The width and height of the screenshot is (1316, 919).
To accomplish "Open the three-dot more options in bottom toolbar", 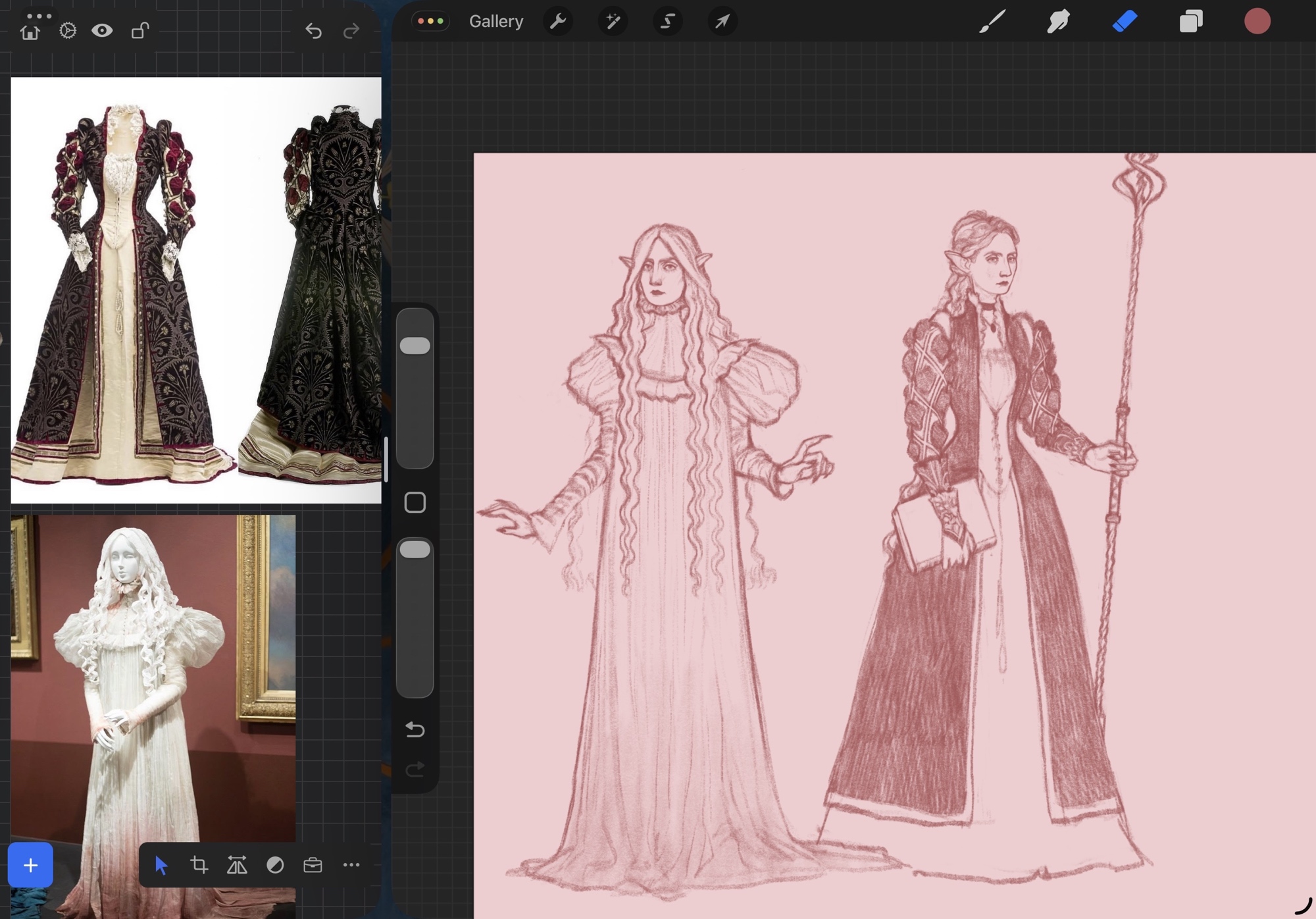I will click(x=351, y=865).
